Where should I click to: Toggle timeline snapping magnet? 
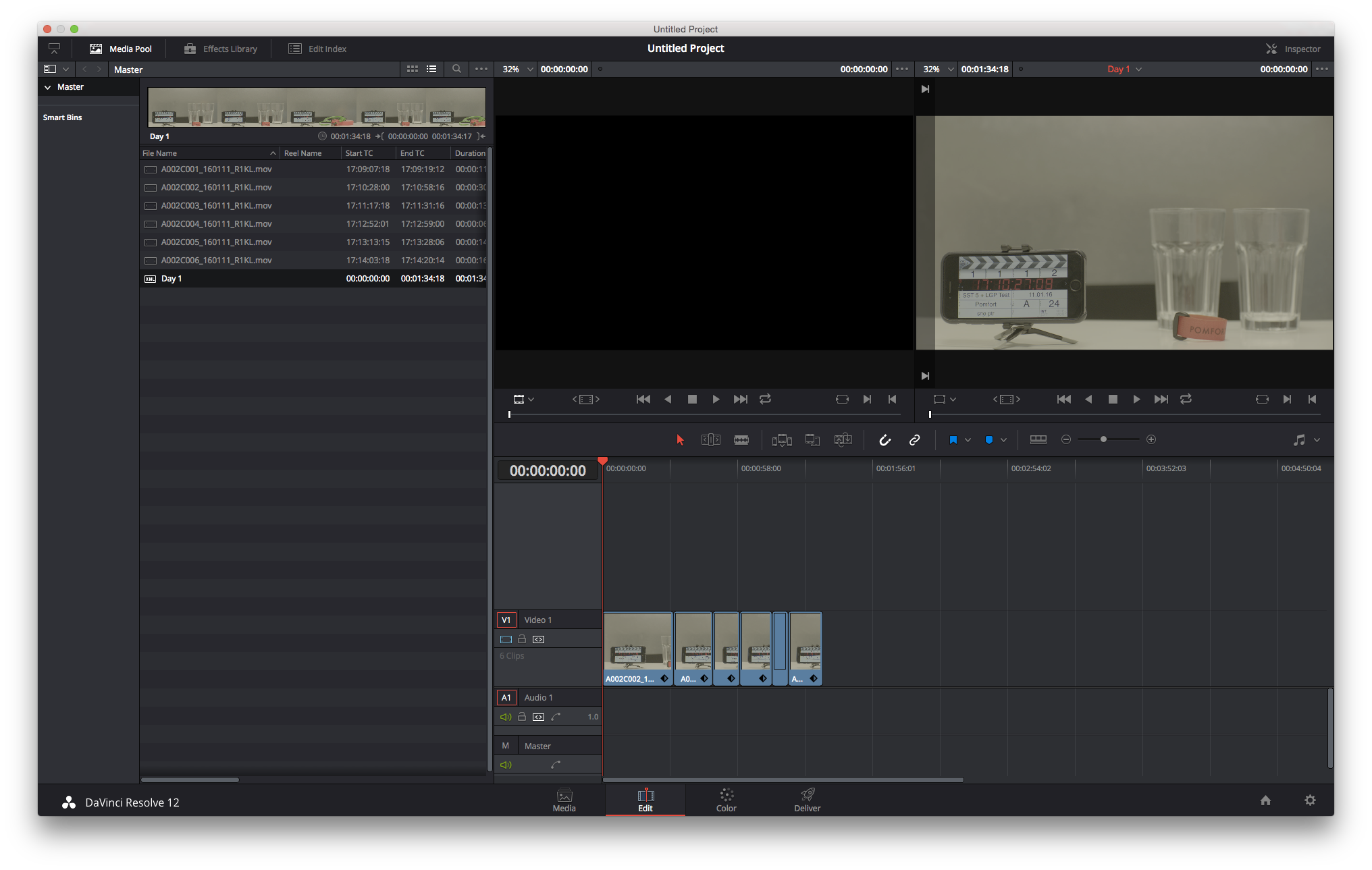[885, 440]
